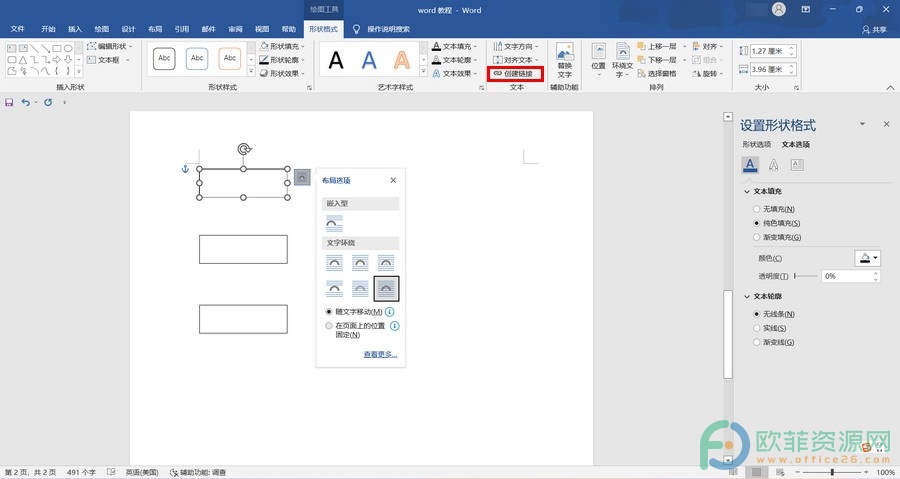Screen dimensions: 900x479
Task: Close the 布局选项 layout options popup
Action: (393, 180)
